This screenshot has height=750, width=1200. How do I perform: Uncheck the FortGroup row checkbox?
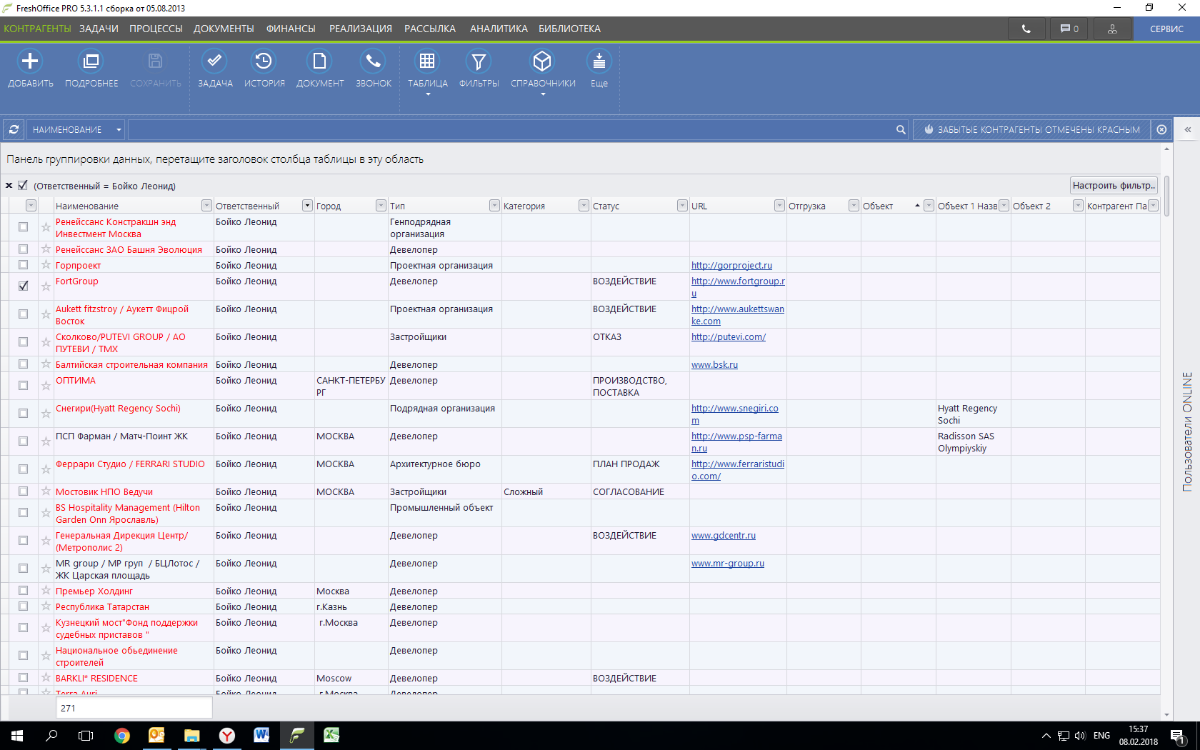coord(23,286)
